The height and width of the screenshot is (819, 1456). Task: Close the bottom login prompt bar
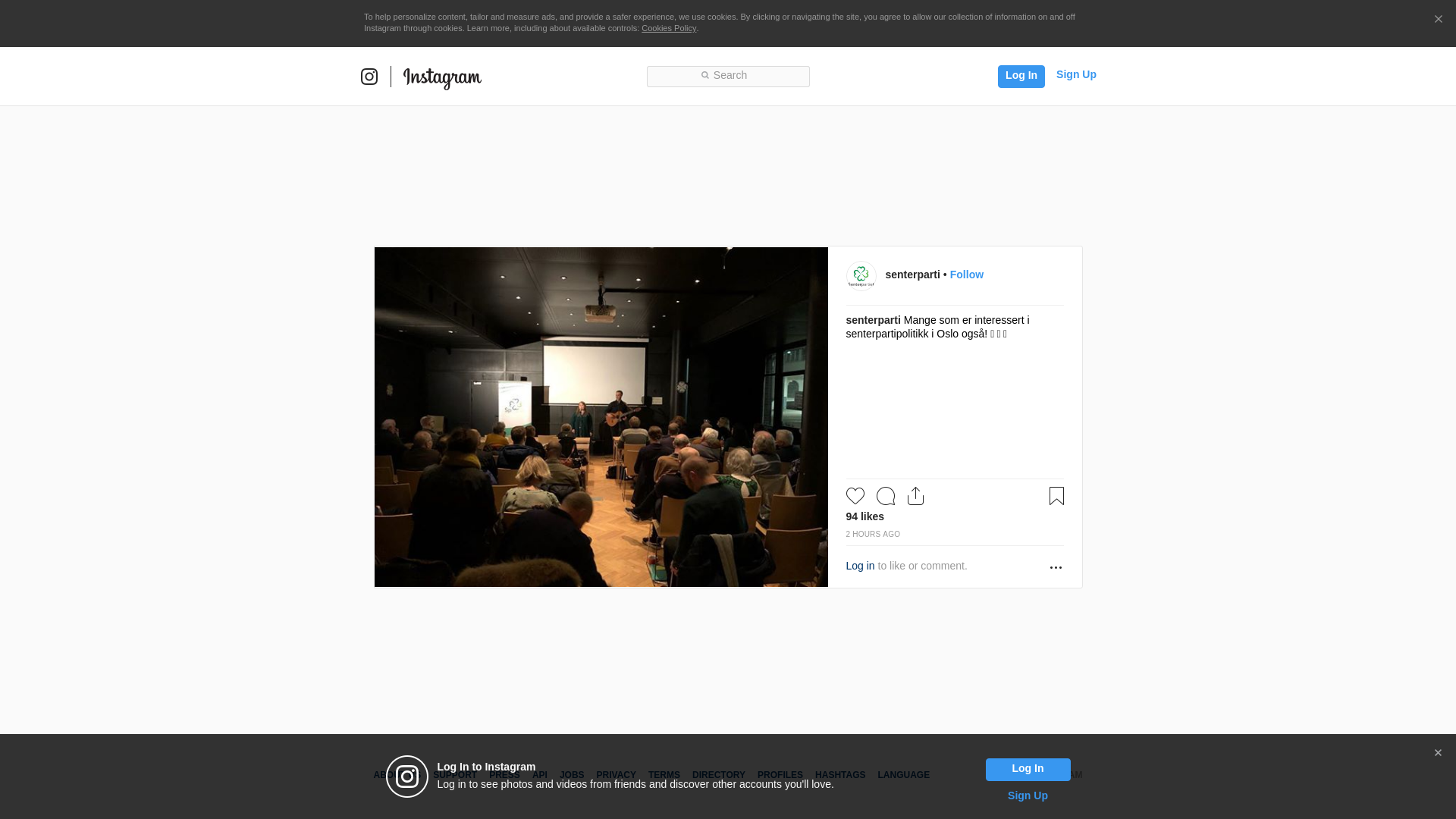coord(1438,753)
